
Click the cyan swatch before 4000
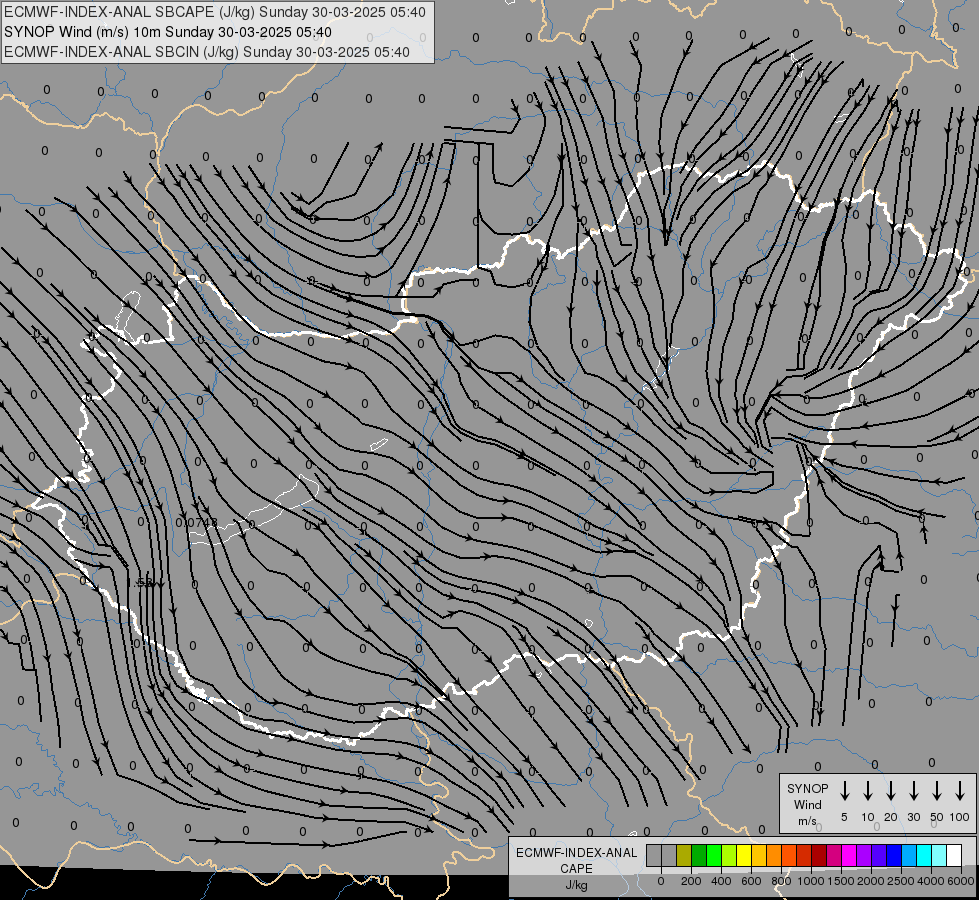(x=923, y=855)
